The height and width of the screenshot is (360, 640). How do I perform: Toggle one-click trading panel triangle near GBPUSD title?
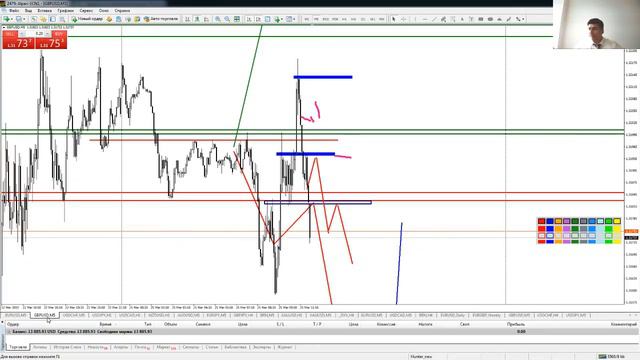(4, 27)
